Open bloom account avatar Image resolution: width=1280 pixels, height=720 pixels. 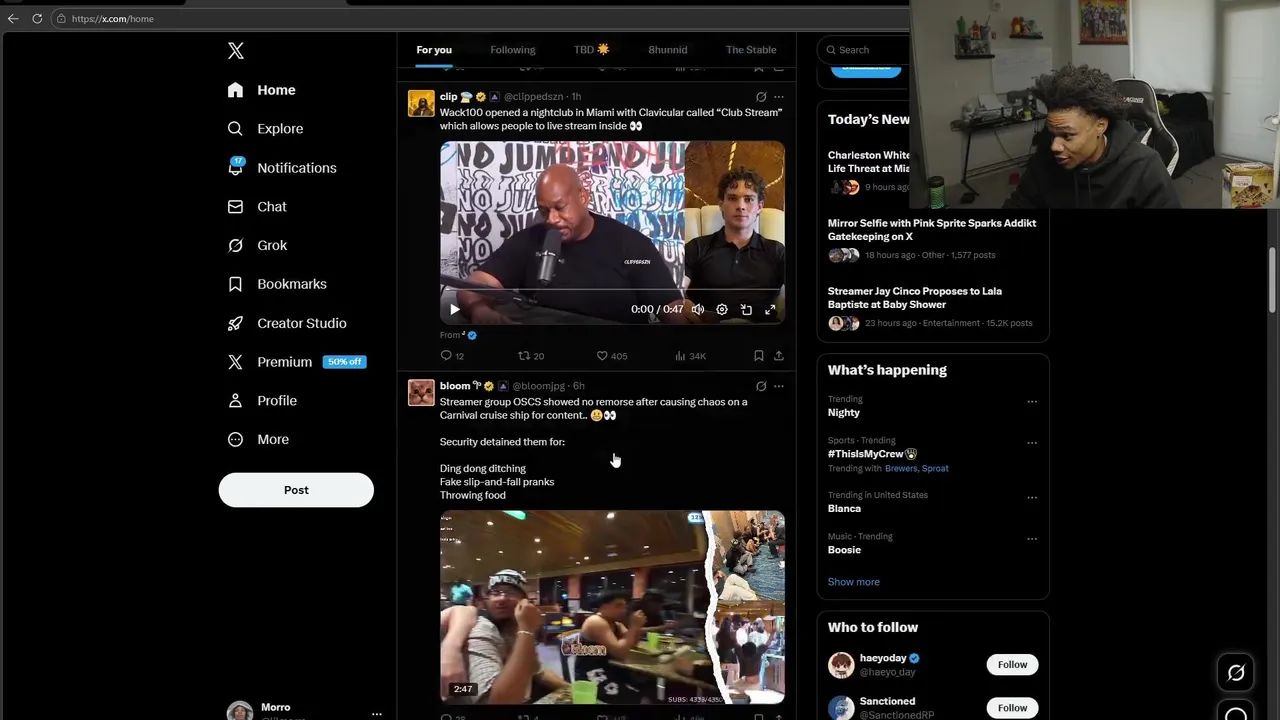[x=421, y=392]
